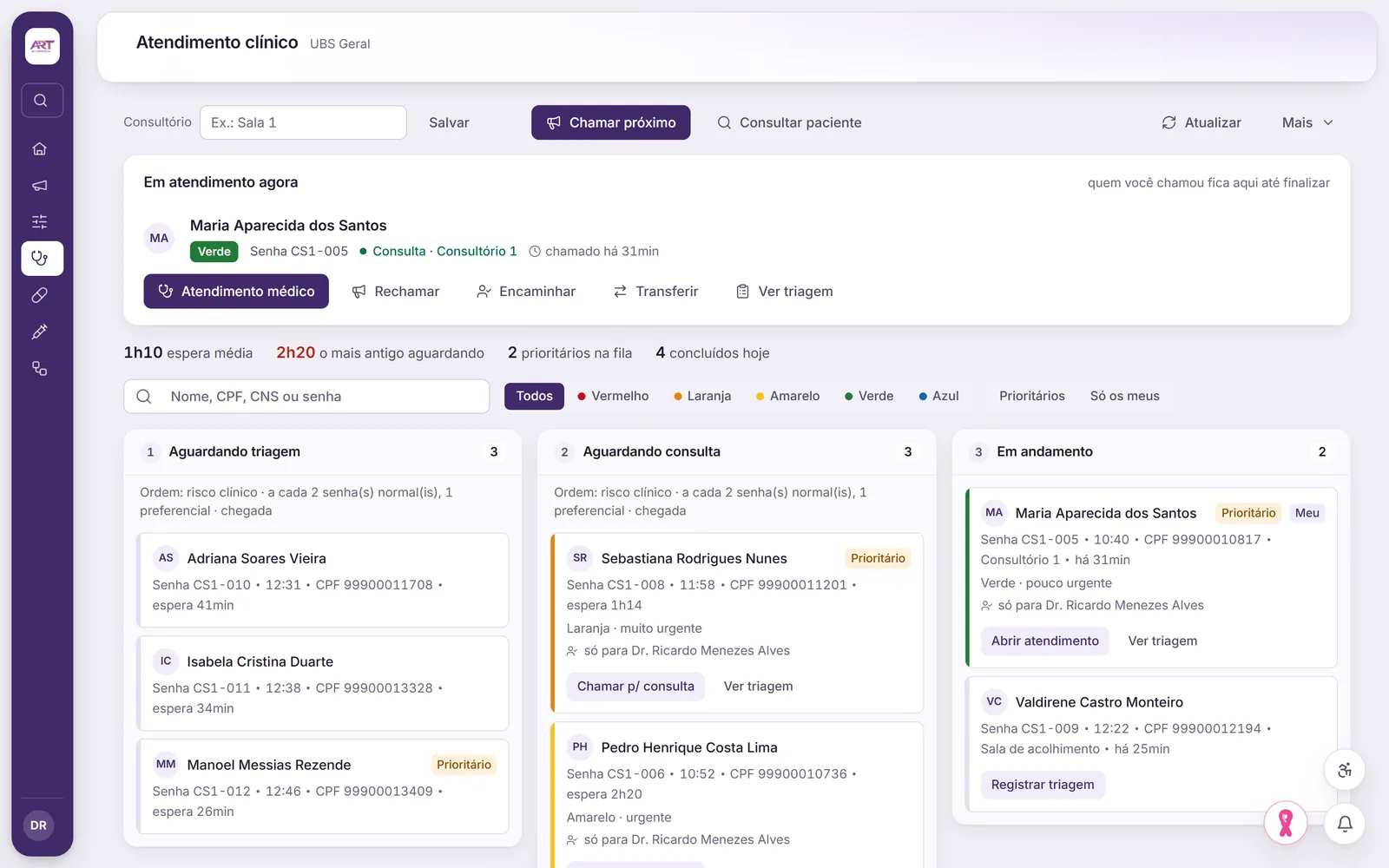1389x868 pixels.
Task: Open the syringe icon in sidebar
Action: click(x=40, y=332)
